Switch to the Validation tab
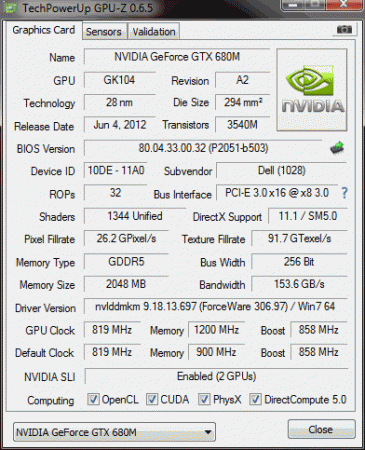The width and height of the screenshot is (365, 450). tap(154, 32)
